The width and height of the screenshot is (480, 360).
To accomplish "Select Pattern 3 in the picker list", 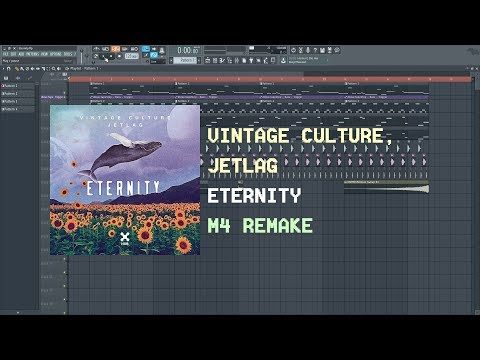I will (x=17, y=101).
